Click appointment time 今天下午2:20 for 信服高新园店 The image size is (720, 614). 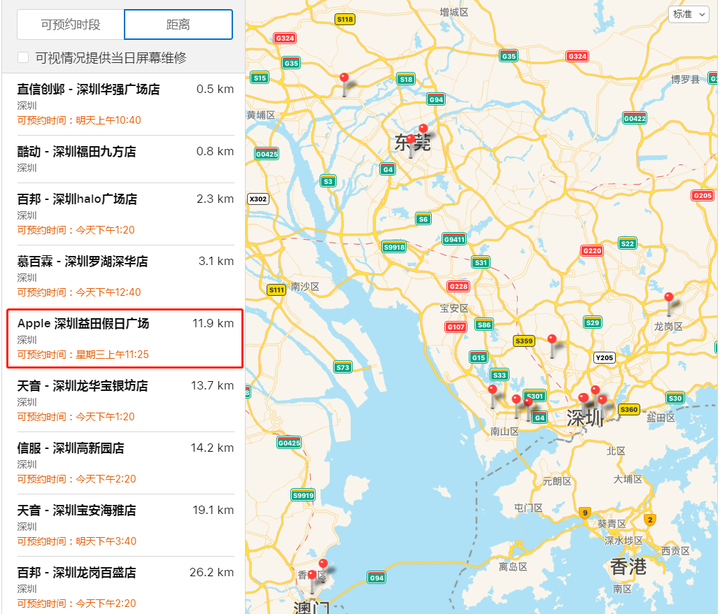coord(106,479)
